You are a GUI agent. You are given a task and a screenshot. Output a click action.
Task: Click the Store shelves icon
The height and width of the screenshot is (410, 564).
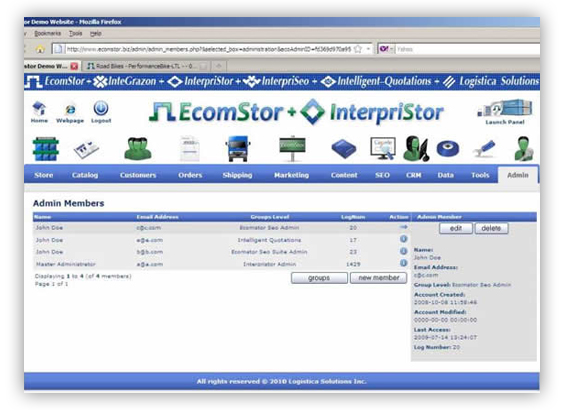(x=45, y=149)
